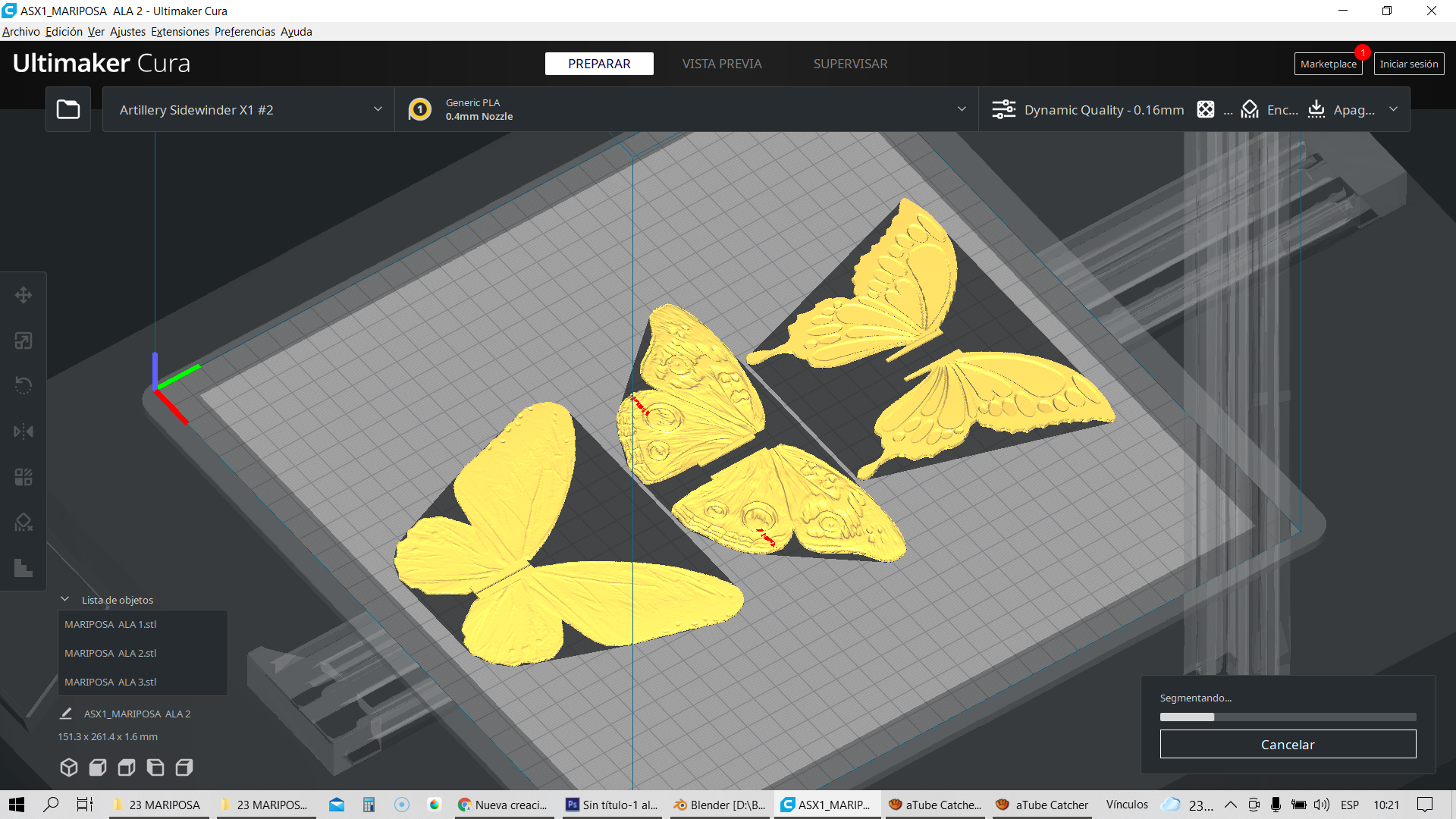Select MARIPOSA ALA 3.stl in object list
The image size is (1456, 819).
click(111, 682)
